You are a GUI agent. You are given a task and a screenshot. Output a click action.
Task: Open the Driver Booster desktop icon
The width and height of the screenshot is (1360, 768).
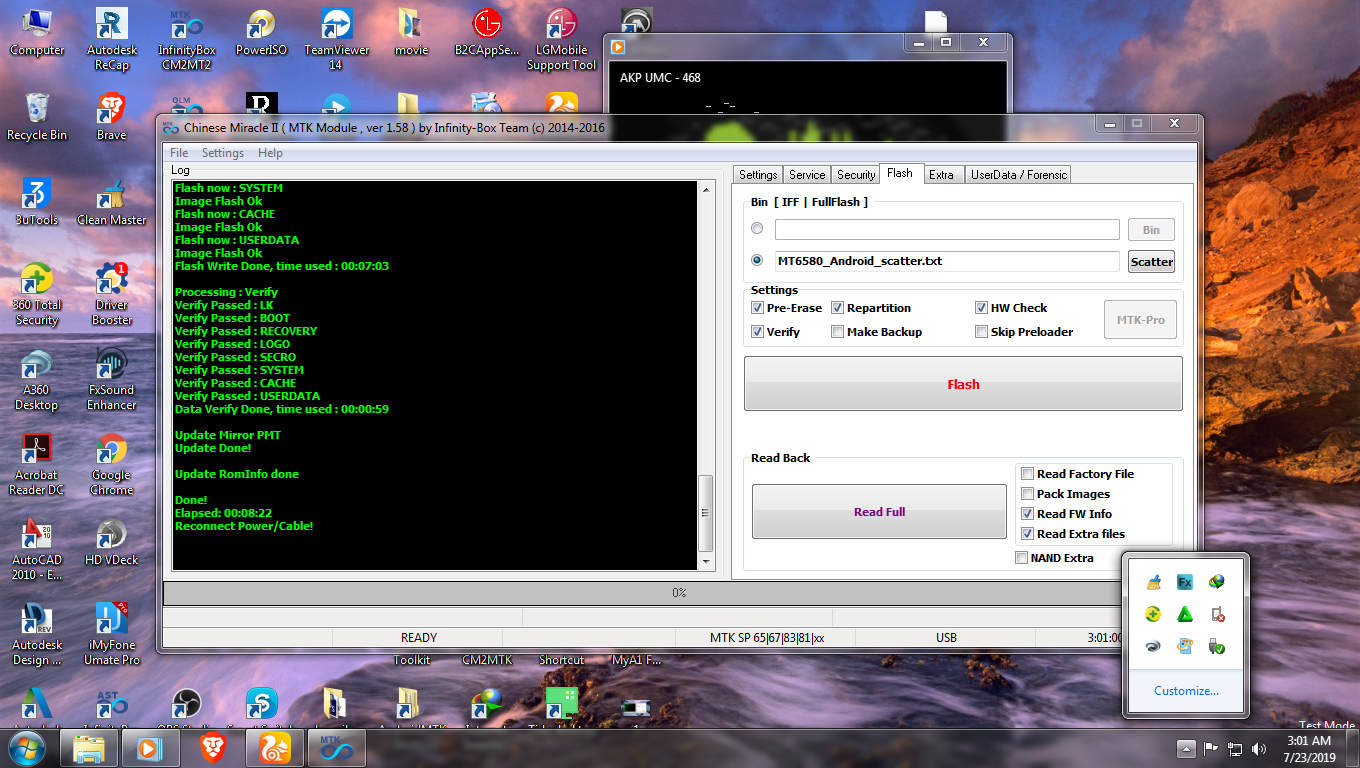point(112,294)
